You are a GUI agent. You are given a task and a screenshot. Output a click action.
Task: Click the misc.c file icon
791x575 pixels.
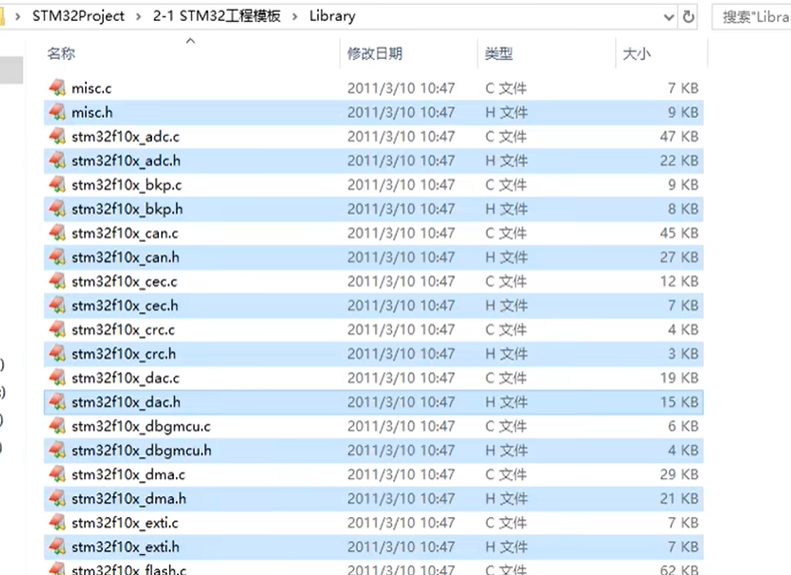(58, 88)
